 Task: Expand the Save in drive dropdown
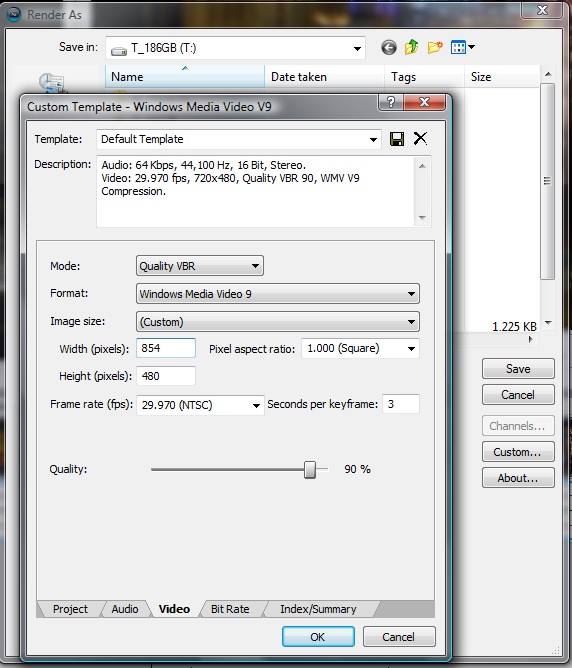click(x=357, y=48)
